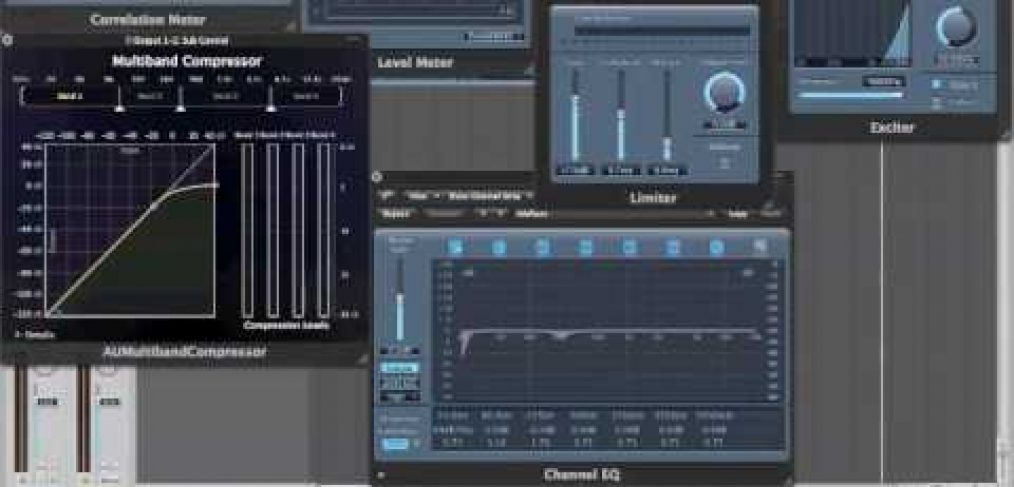Viewport: 1014px width, 487px height.
Task: Toggle the fifth Channel EQ band button
Action: [x=629, y=247]
